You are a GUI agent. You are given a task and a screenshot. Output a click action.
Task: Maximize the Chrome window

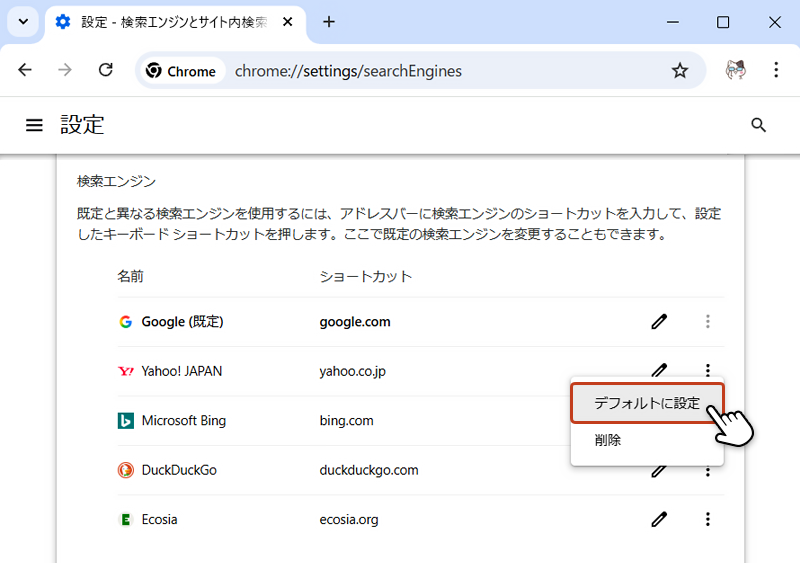point(723,22)
